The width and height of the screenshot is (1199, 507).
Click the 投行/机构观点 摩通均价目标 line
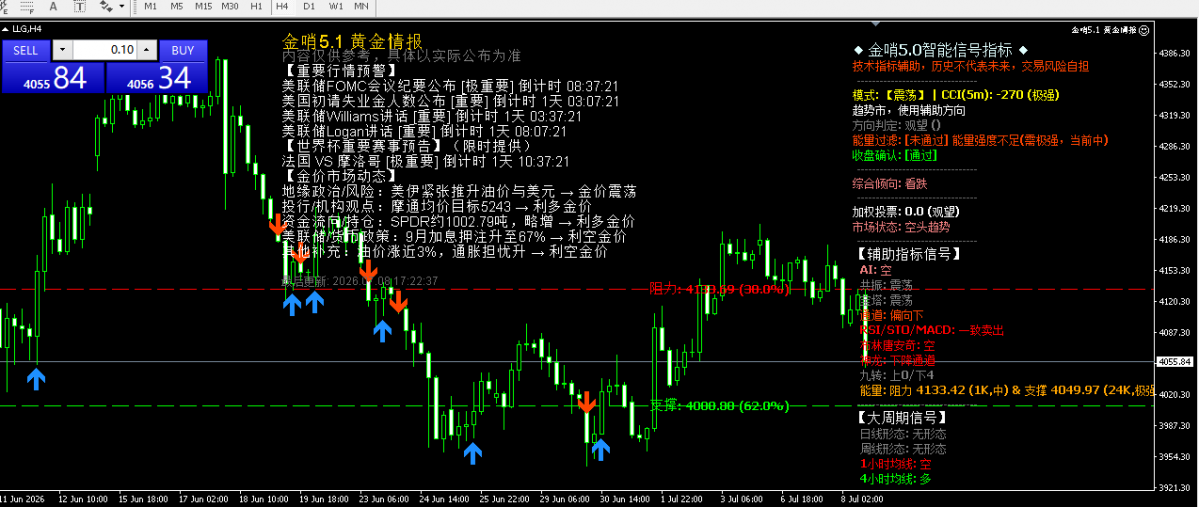(x=437, y=206)
